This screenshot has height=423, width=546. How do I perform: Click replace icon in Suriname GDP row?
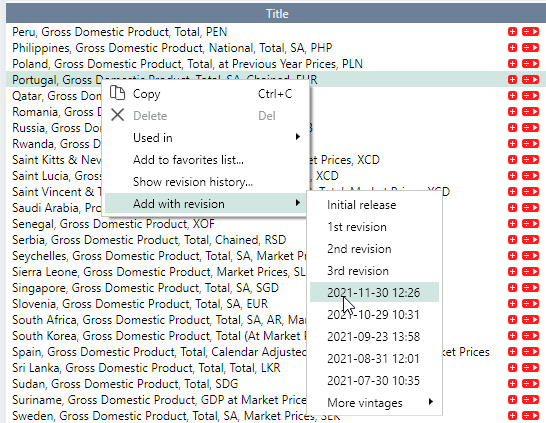pos(530,400)
